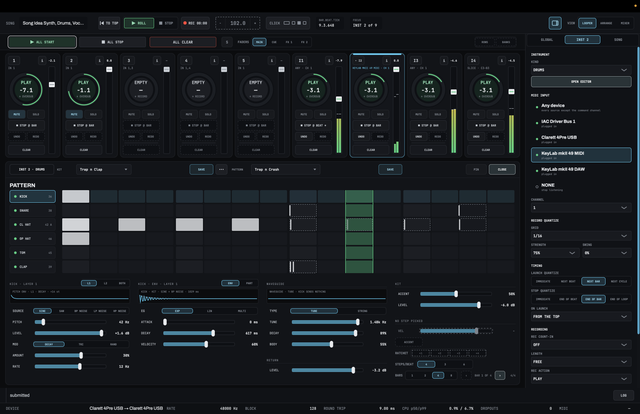Start transport with the Roll button
Viewport: 640px width, 414px height.
139,23
